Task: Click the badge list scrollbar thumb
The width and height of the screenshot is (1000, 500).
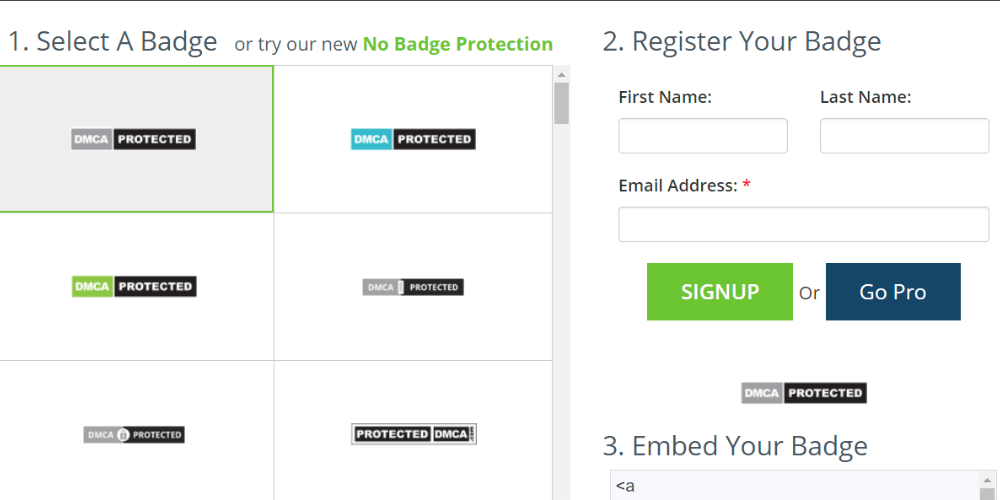Action: coord(561,103)
